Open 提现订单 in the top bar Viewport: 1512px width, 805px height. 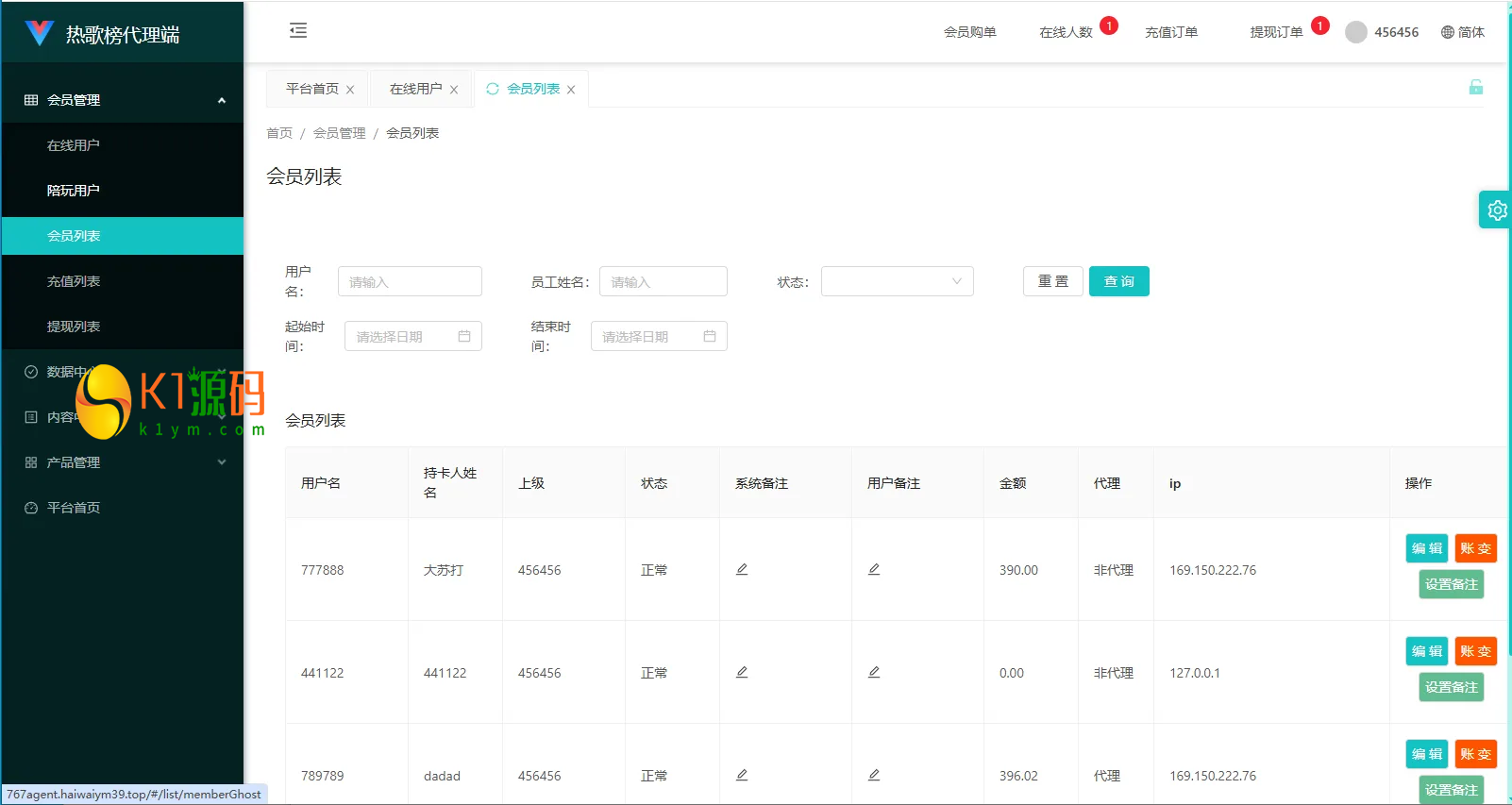pos(1277,32)
